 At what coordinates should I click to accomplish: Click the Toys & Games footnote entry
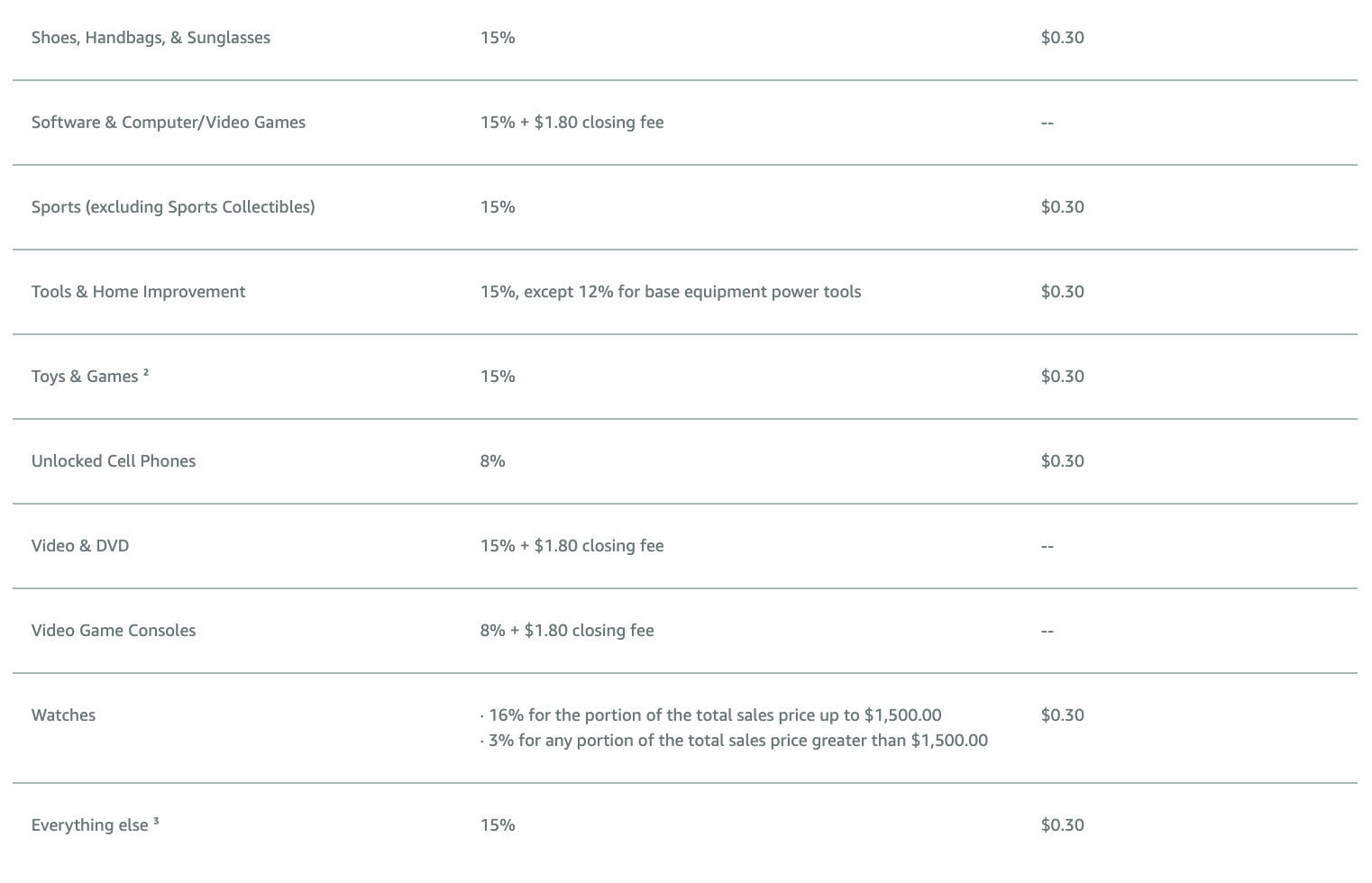[90, 376]
